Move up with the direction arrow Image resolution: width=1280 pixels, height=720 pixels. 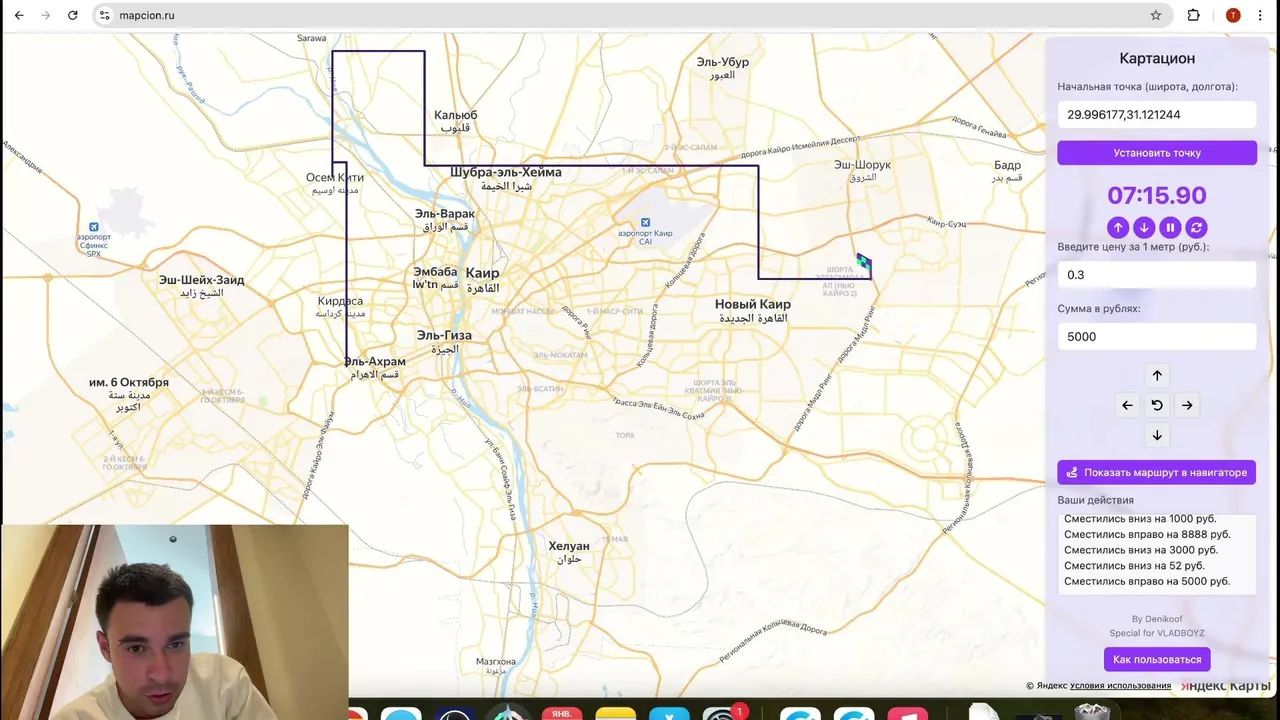pos(1157,375)
